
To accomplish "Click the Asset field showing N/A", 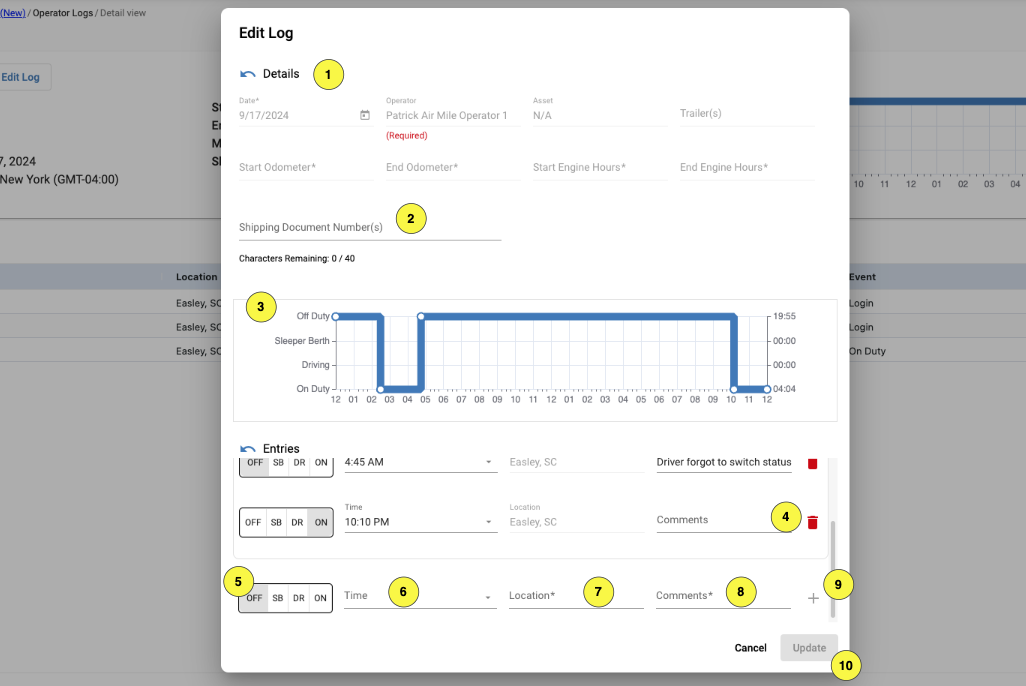I will [x=600, y=115].
